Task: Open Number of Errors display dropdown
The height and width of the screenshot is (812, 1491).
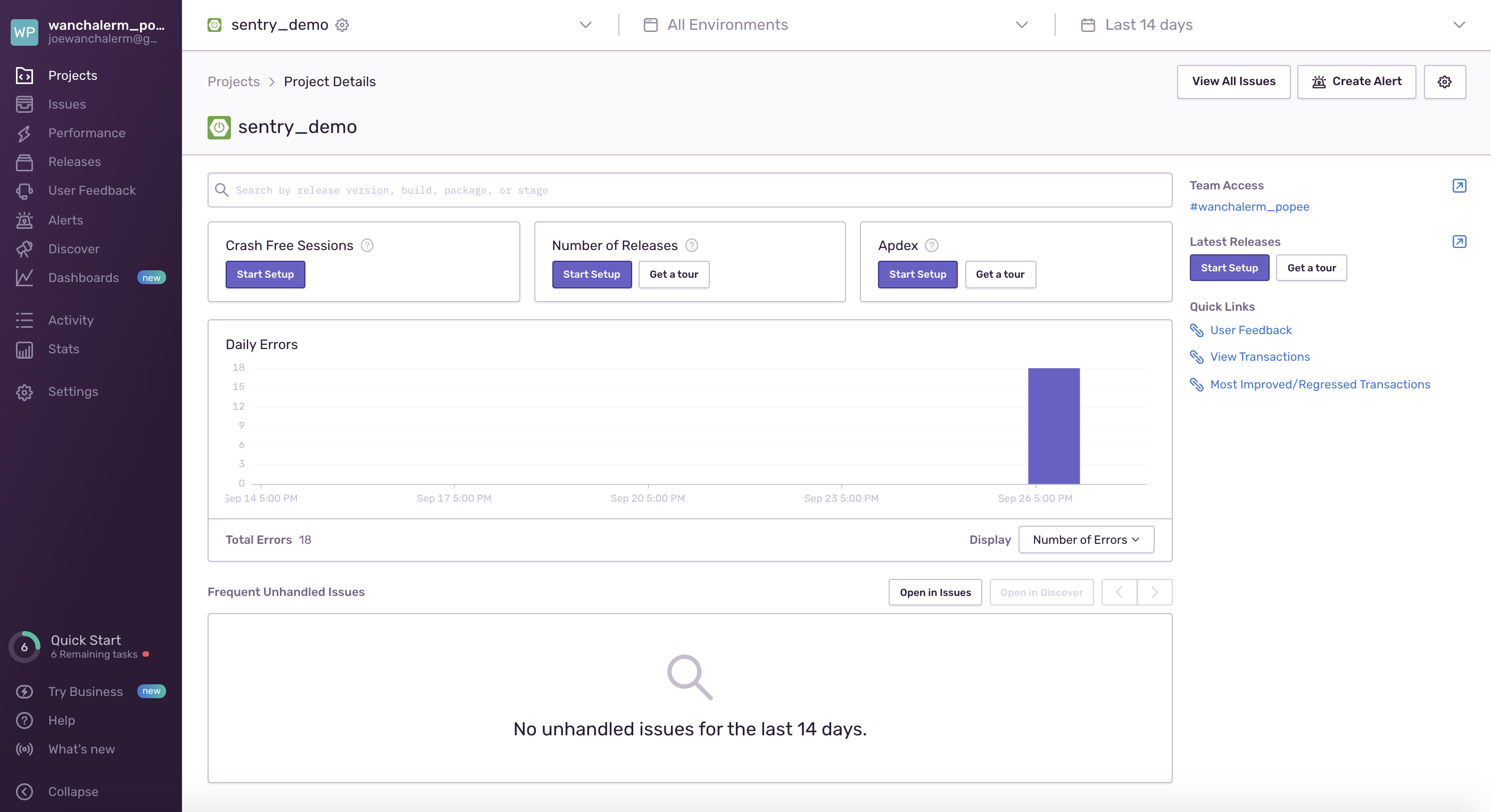Action: (x=1086, y=540)
